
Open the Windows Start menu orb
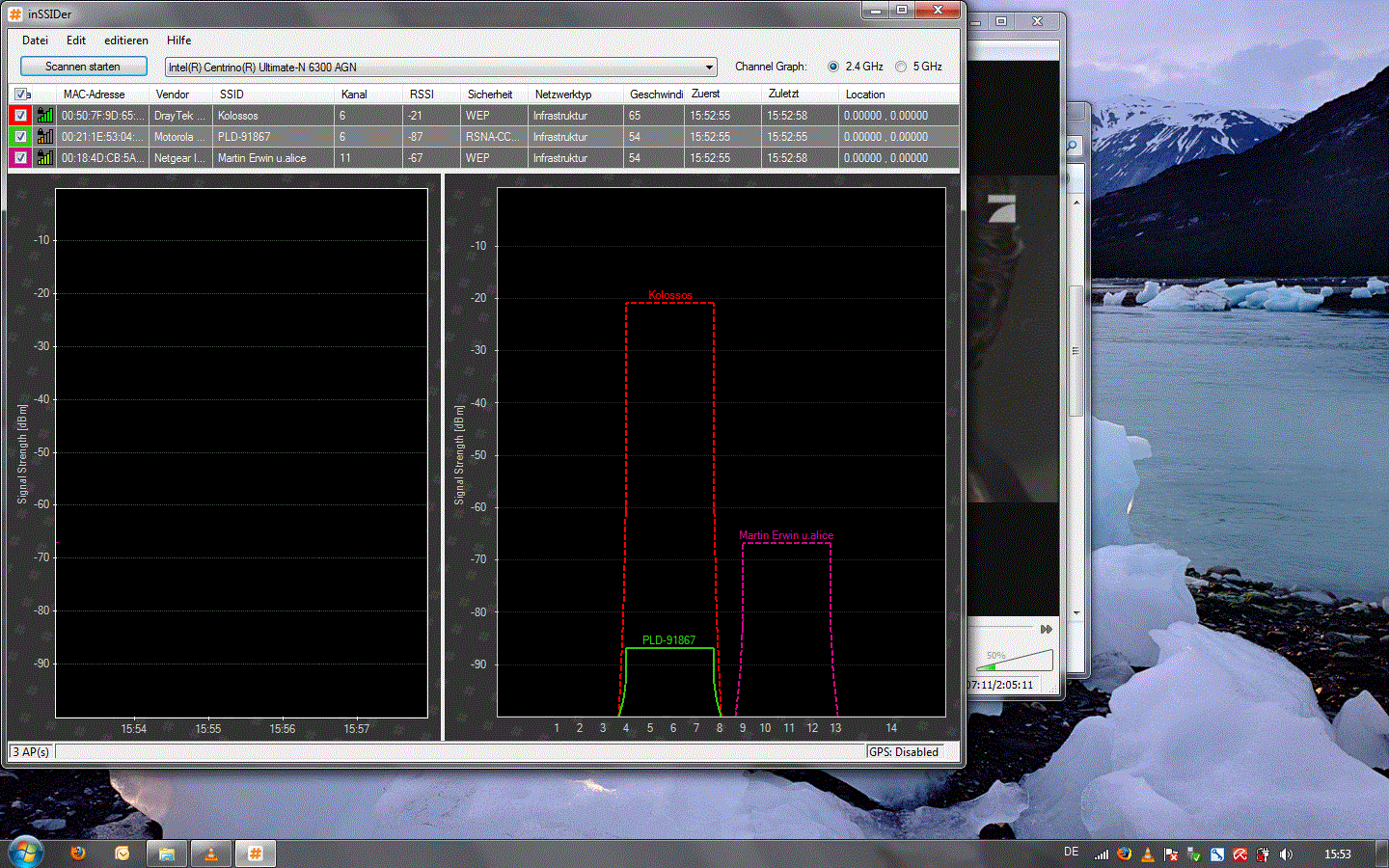[x=25, y=853]
